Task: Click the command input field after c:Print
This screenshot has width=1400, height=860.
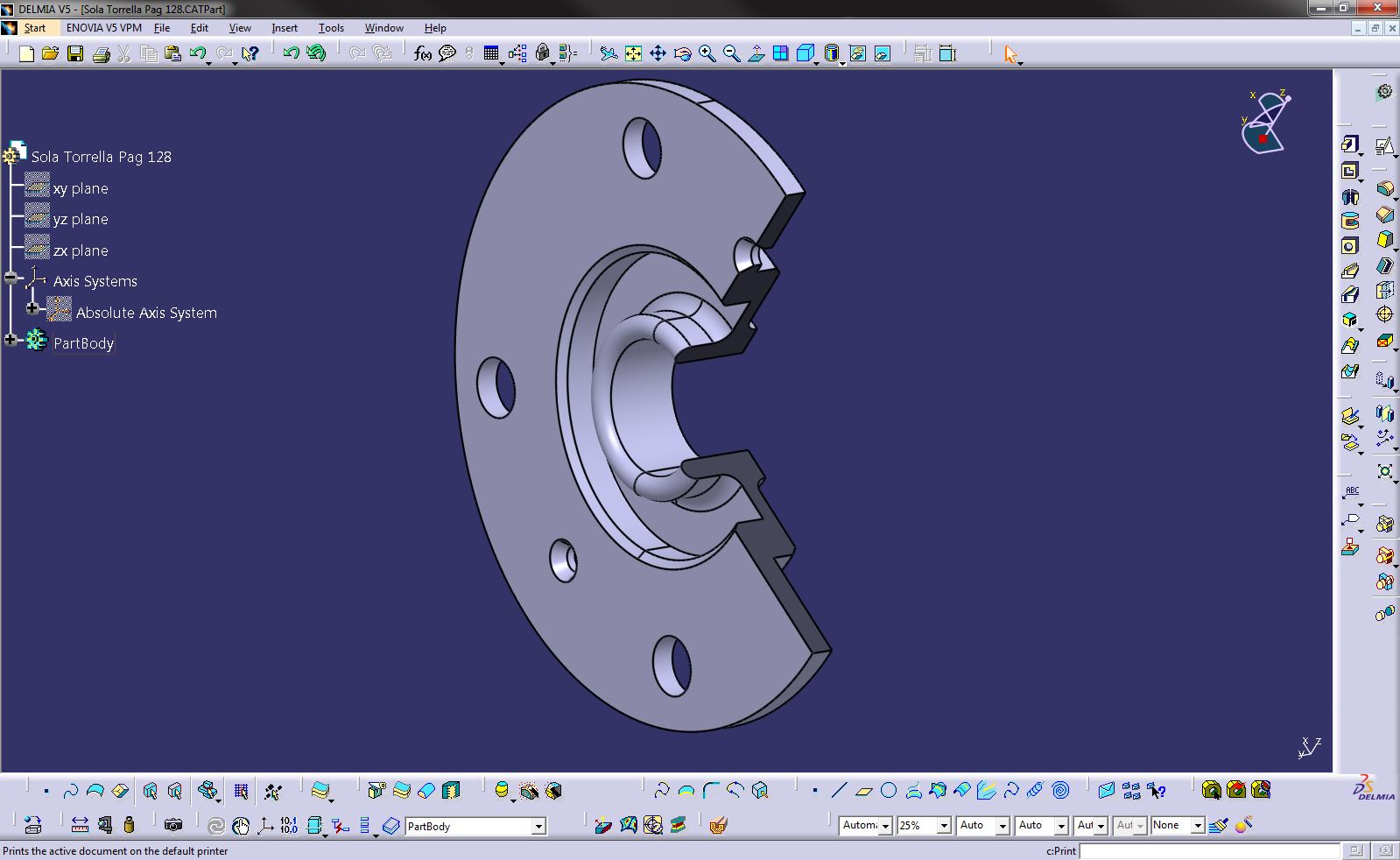Action: 1208,850
